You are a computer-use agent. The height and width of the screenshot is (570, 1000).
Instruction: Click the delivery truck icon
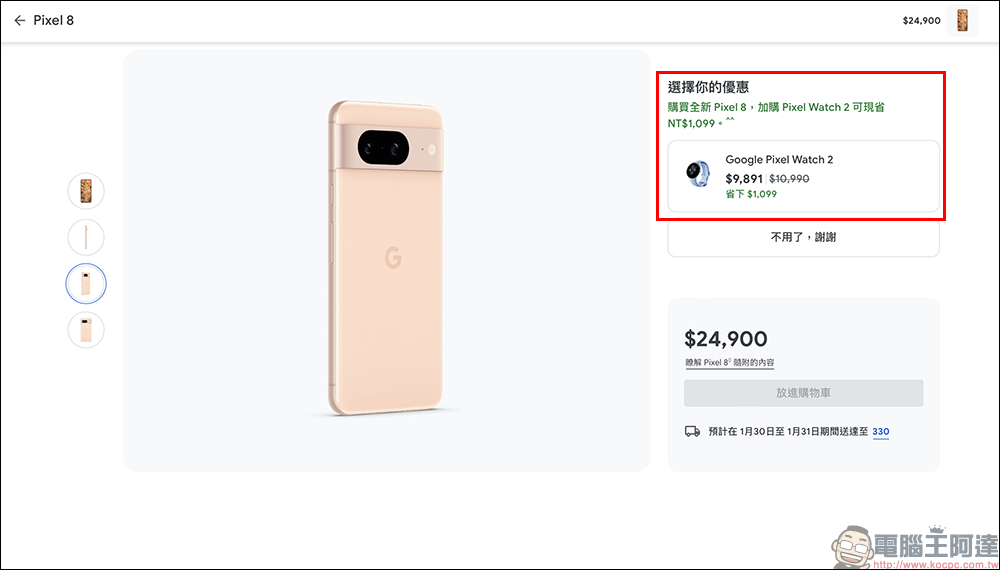click(x=692, y=432)
